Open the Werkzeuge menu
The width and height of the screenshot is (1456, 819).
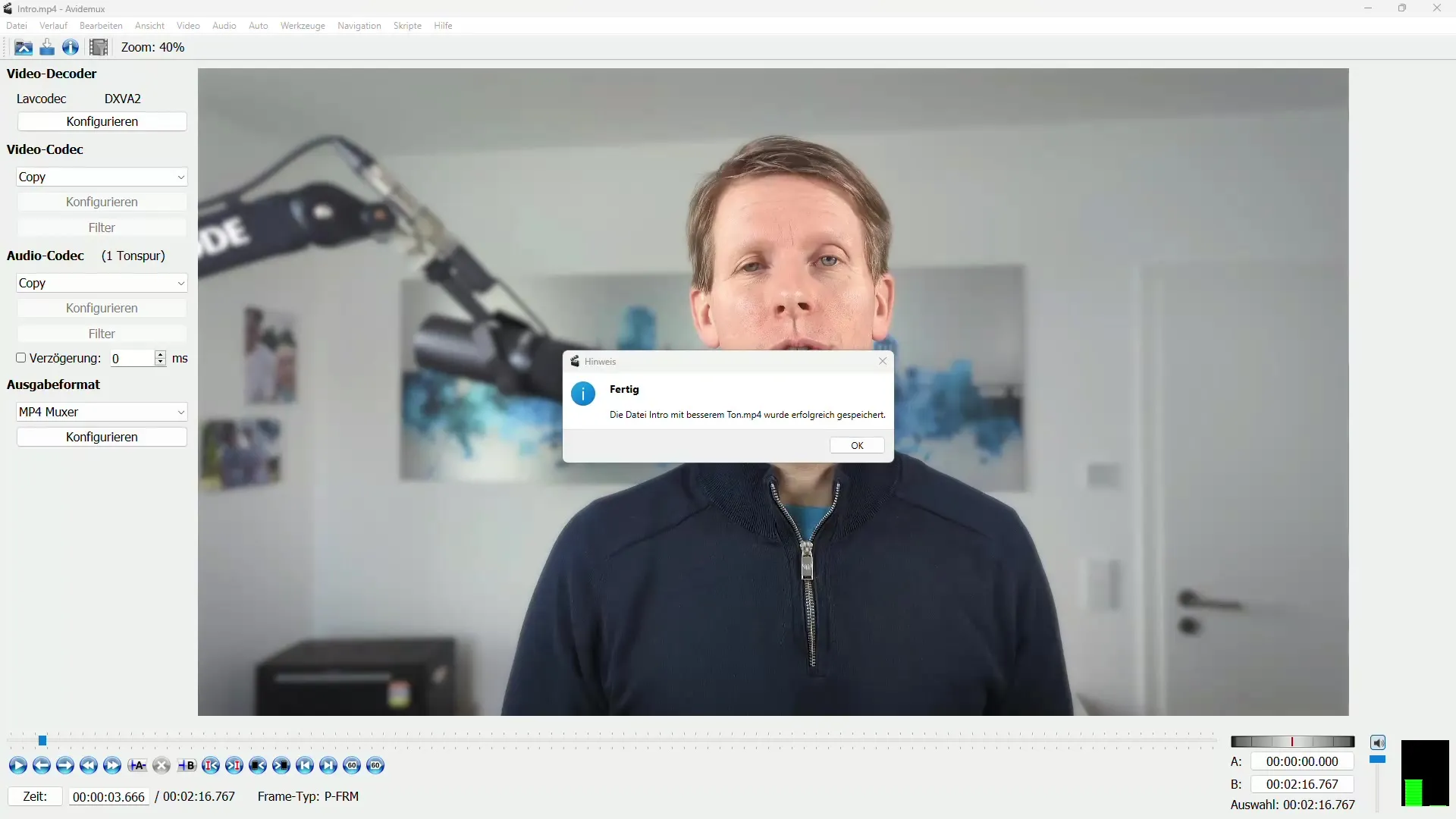pyautogui.click(x=302, y=25)
